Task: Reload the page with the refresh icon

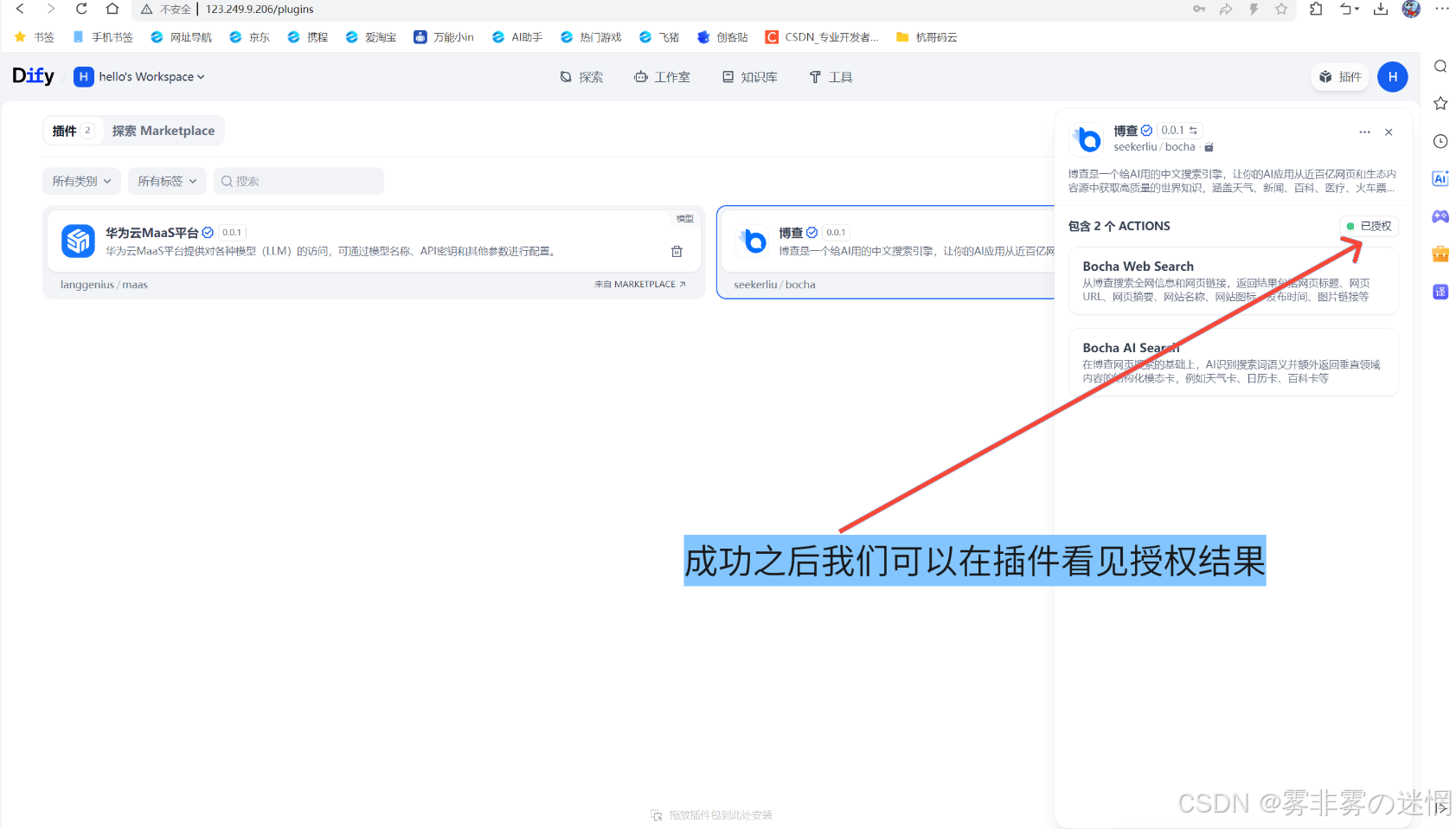Action: point(81,9)
